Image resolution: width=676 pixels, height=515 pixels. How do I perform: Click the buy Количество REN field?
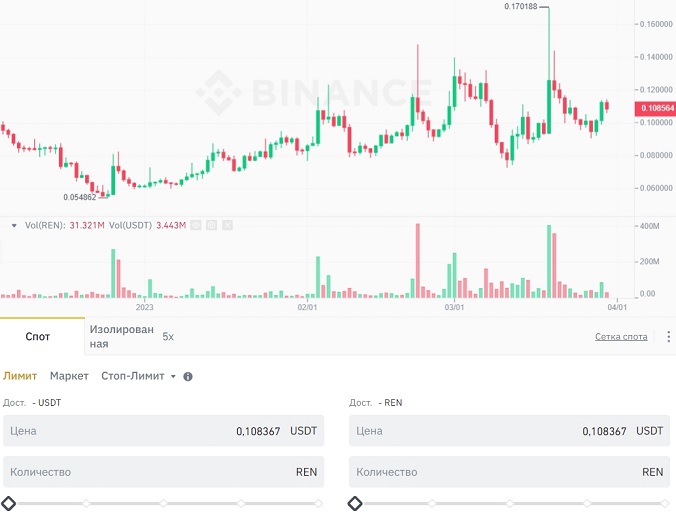point(163,472)
